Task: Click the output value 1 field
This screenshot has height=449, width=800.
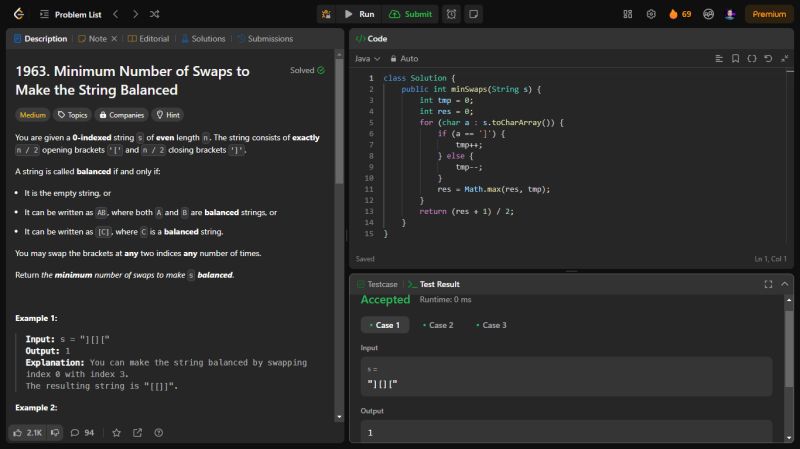Action: pos(566,432)
